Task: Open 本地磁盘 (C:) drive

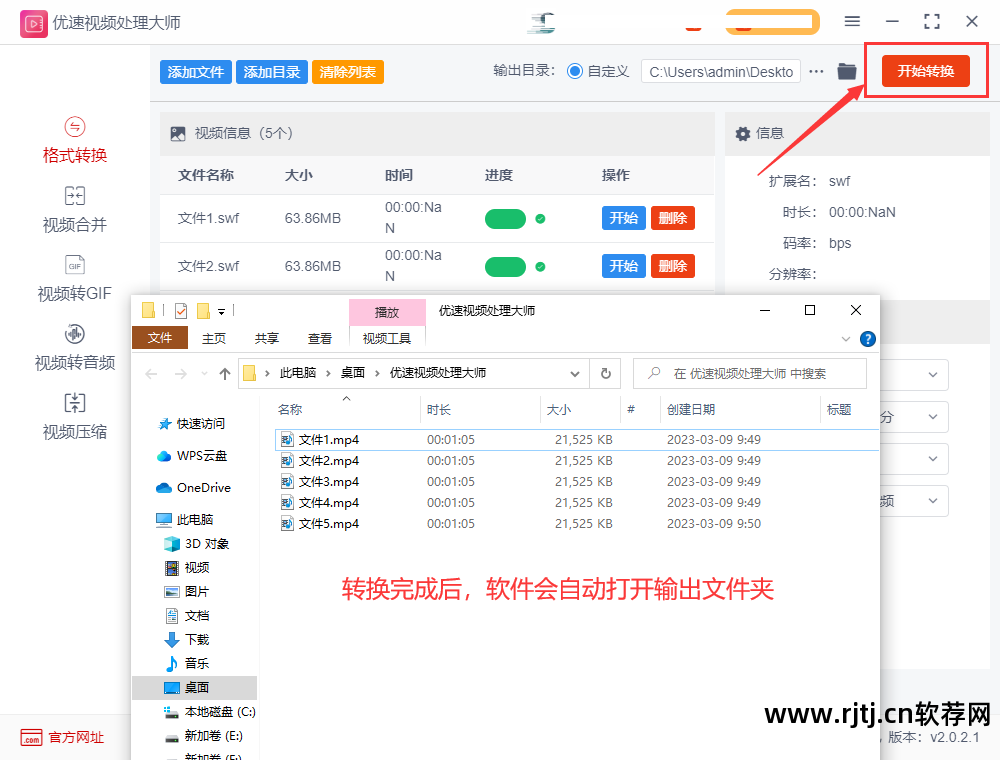Action: 210,712
